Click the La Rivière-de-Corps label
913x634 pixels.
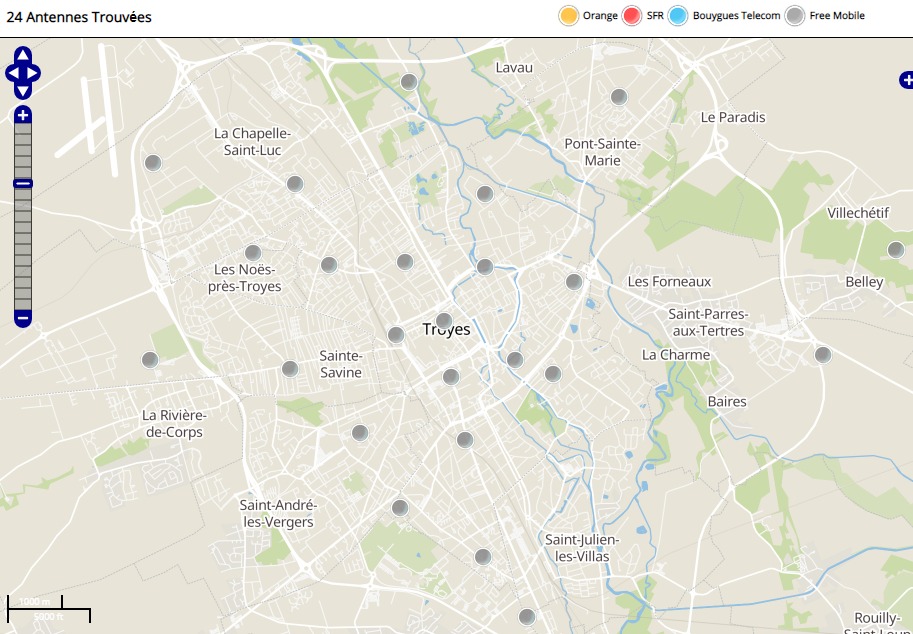tap(174, 423)
